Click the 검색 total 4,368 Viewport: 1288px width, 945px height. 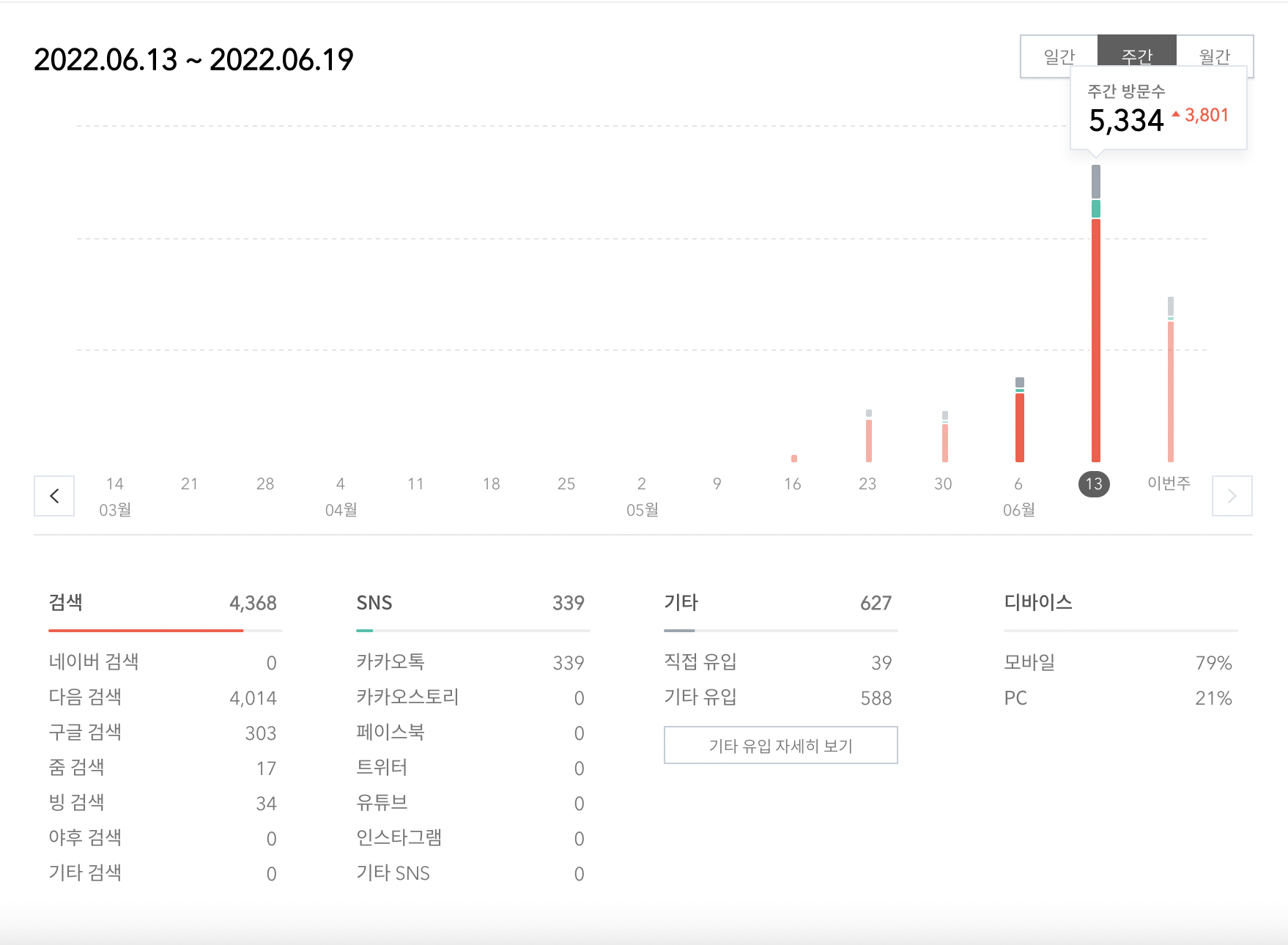(x=253, y=603)
